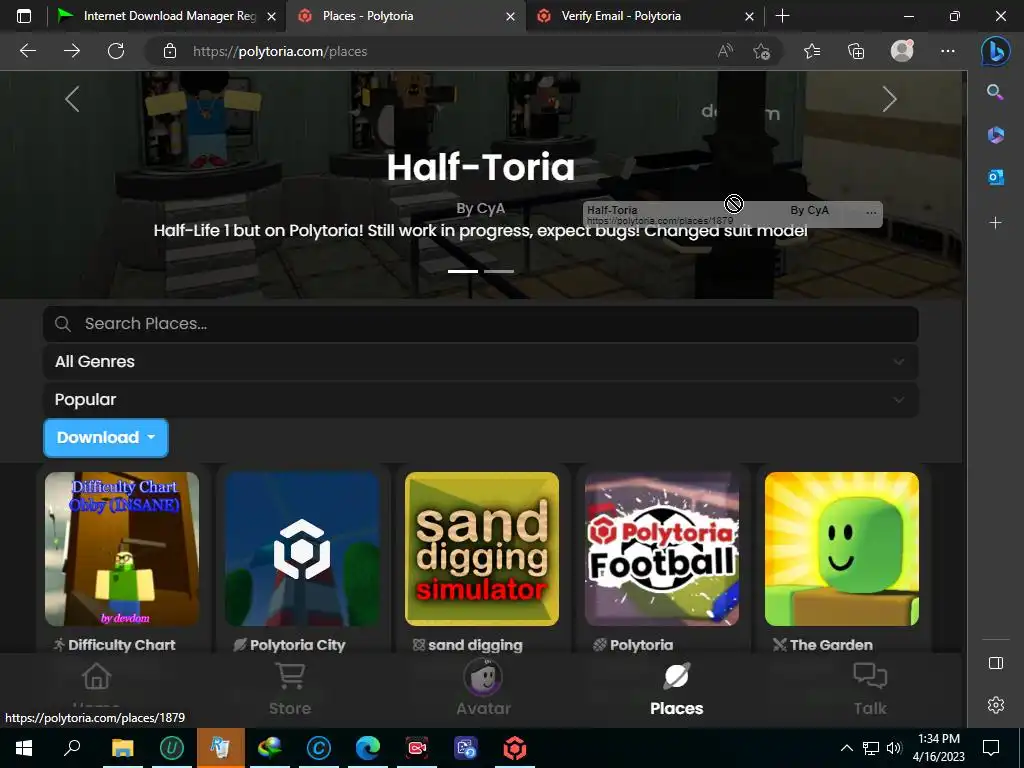Open the Download dropdown button
Viewport: 1024px width, 768px height.
(x=106, y=438)
